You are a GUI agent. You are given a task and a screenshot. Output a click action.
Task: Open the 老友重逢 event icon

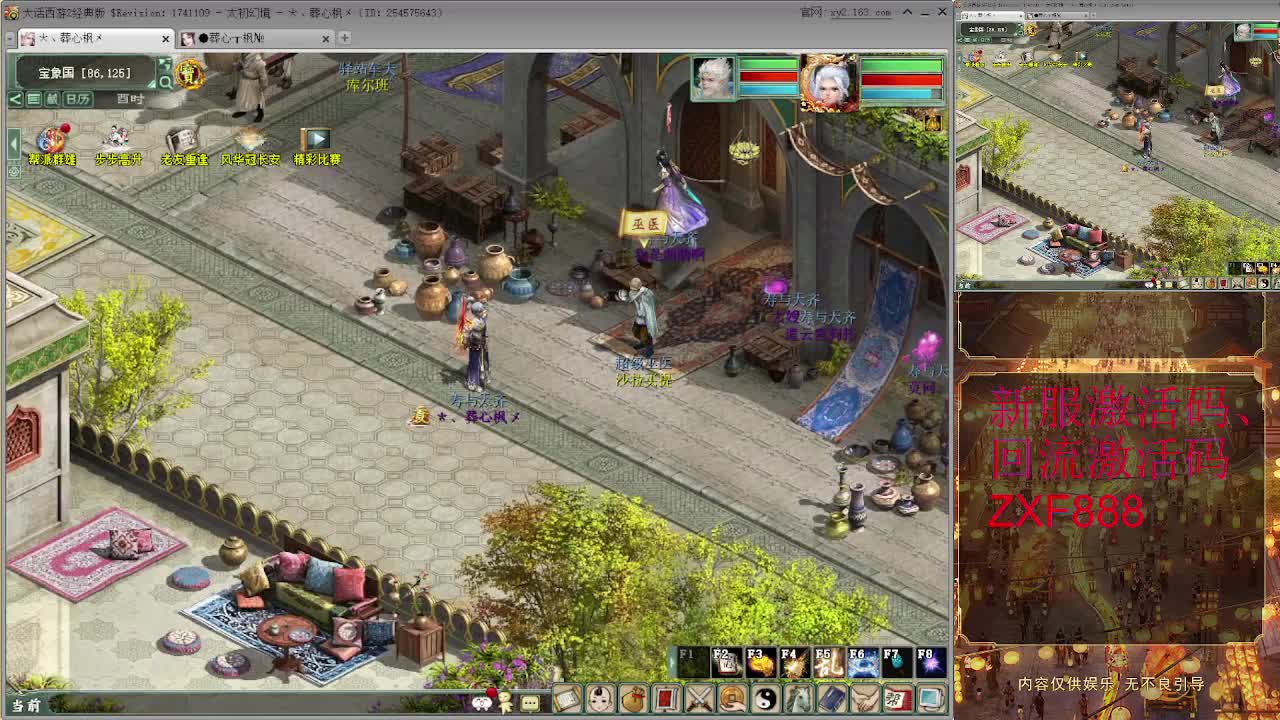(x=184, y=145)
